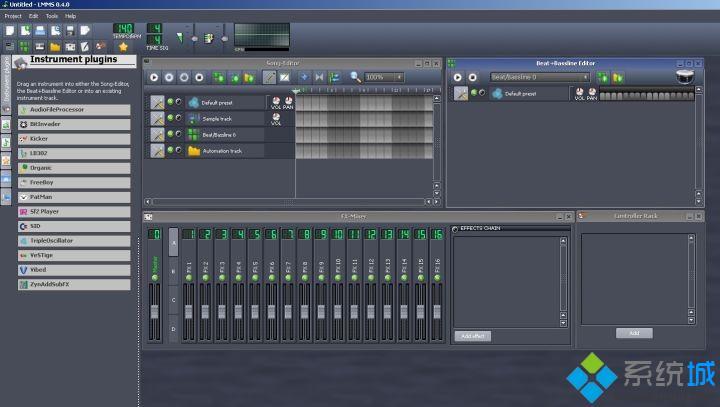This screenshot has height=407, width=720.
Task: Play the song in Song-Editor
Action: [x=154, y=77]
